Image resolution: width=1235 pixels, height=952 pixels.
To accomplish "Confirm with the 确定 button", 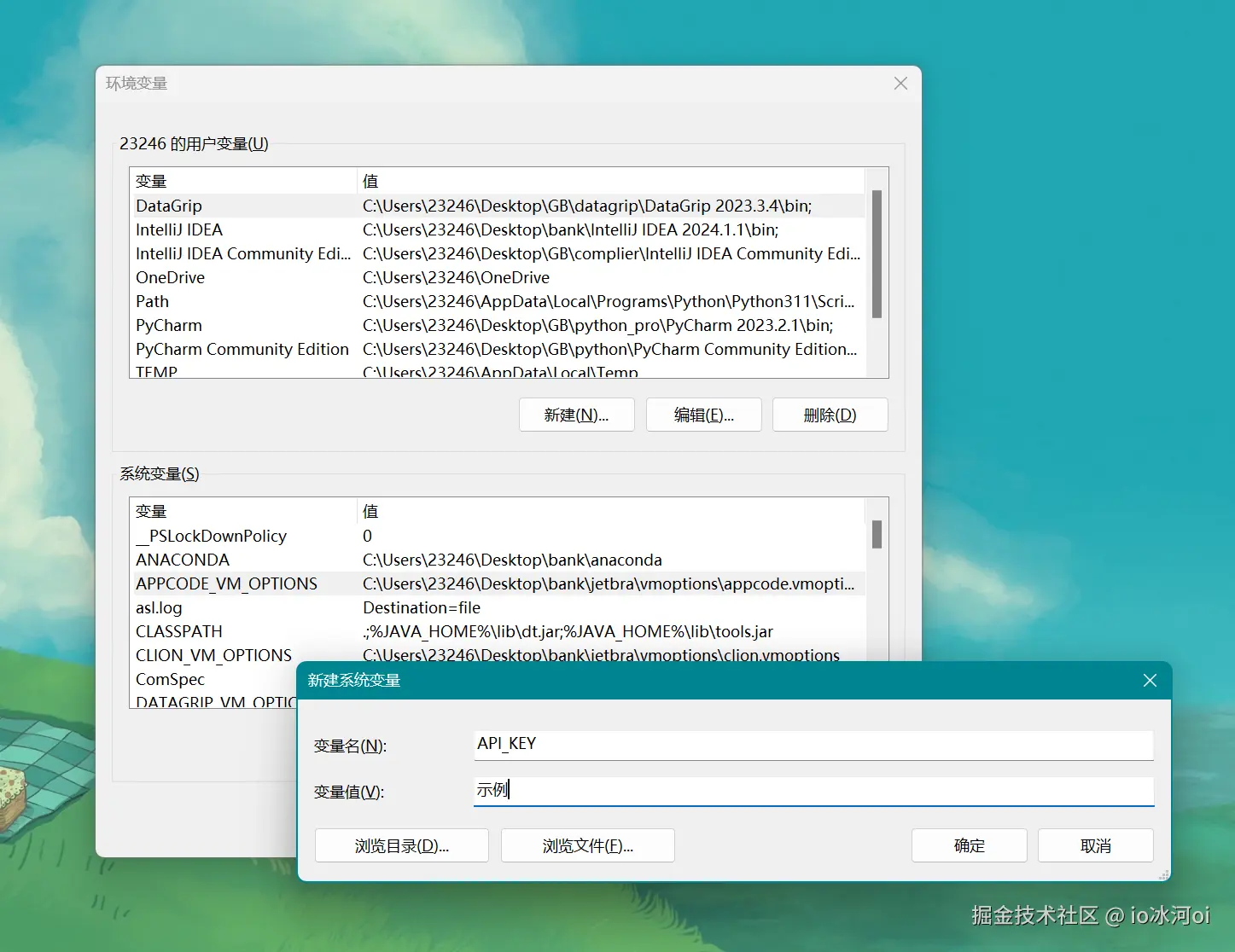I will pos(969,845).
